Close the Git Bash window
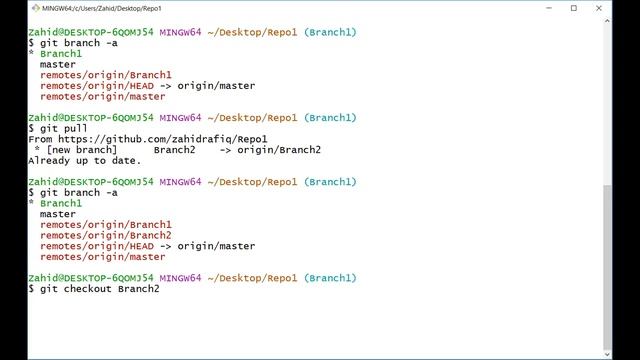The height and width of the screenshot is (360, 640). (x=599, y=8)
